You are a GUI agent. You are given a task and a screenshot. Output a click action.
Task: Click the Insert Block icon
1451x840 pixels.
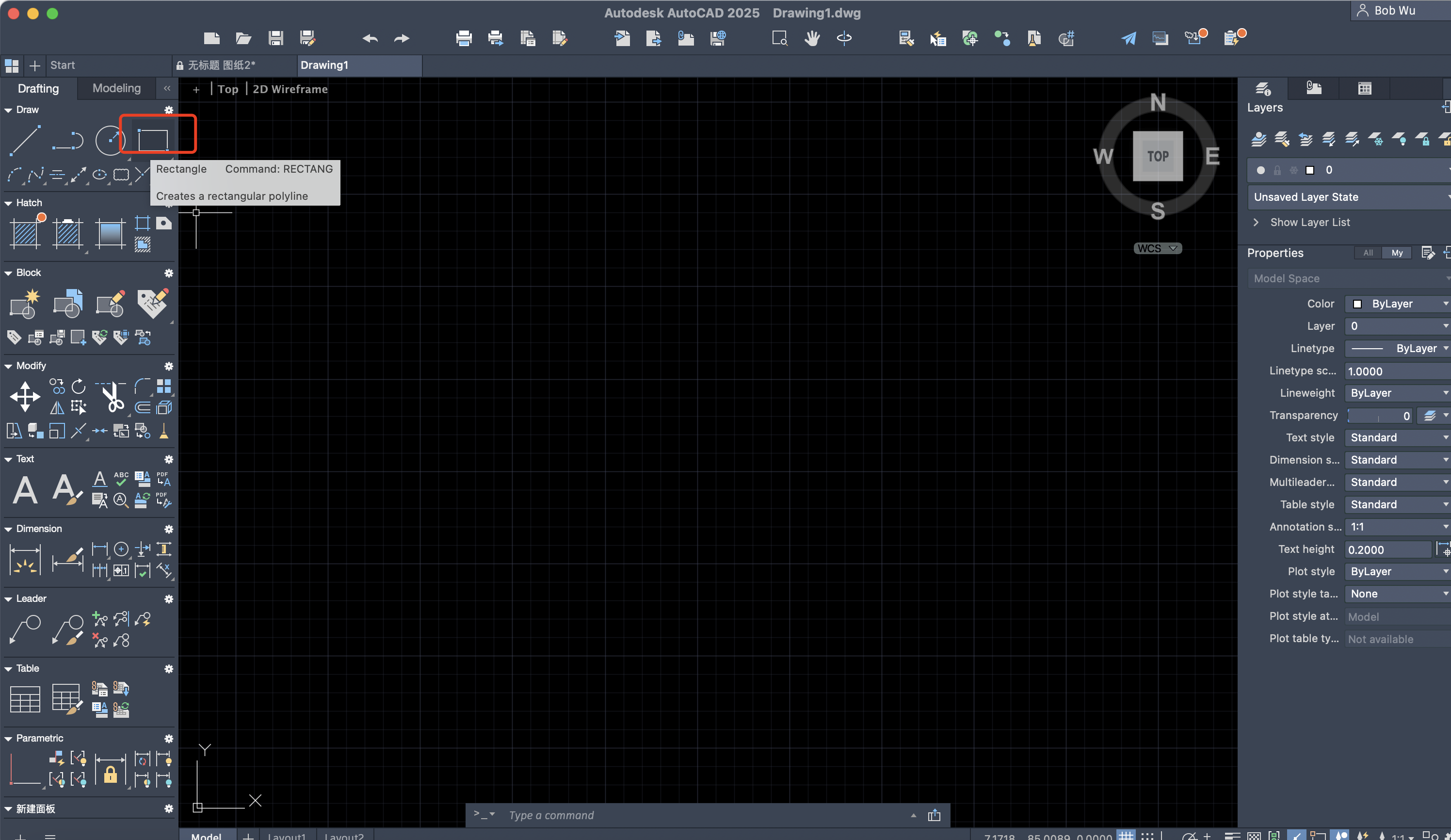click(68, 304)
